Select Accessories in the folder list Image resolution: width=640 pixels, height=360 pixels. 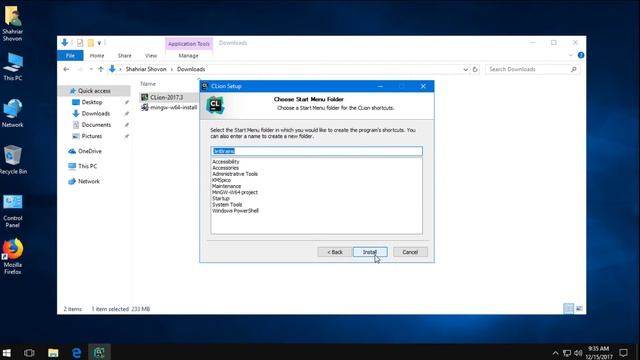(x=225, y=168)
